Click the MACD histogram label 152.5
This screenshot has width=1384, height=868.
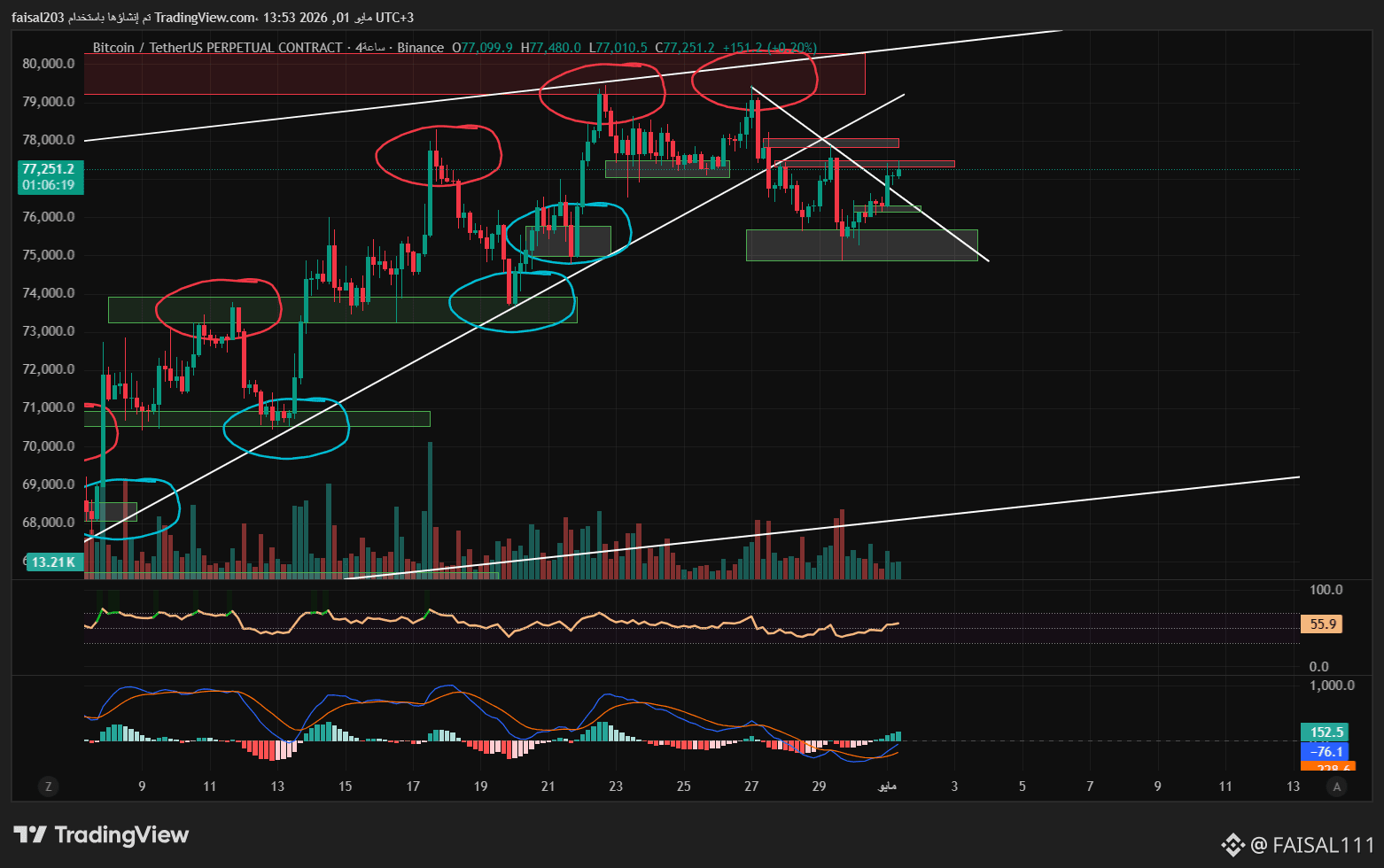(x=1326, y=732)
